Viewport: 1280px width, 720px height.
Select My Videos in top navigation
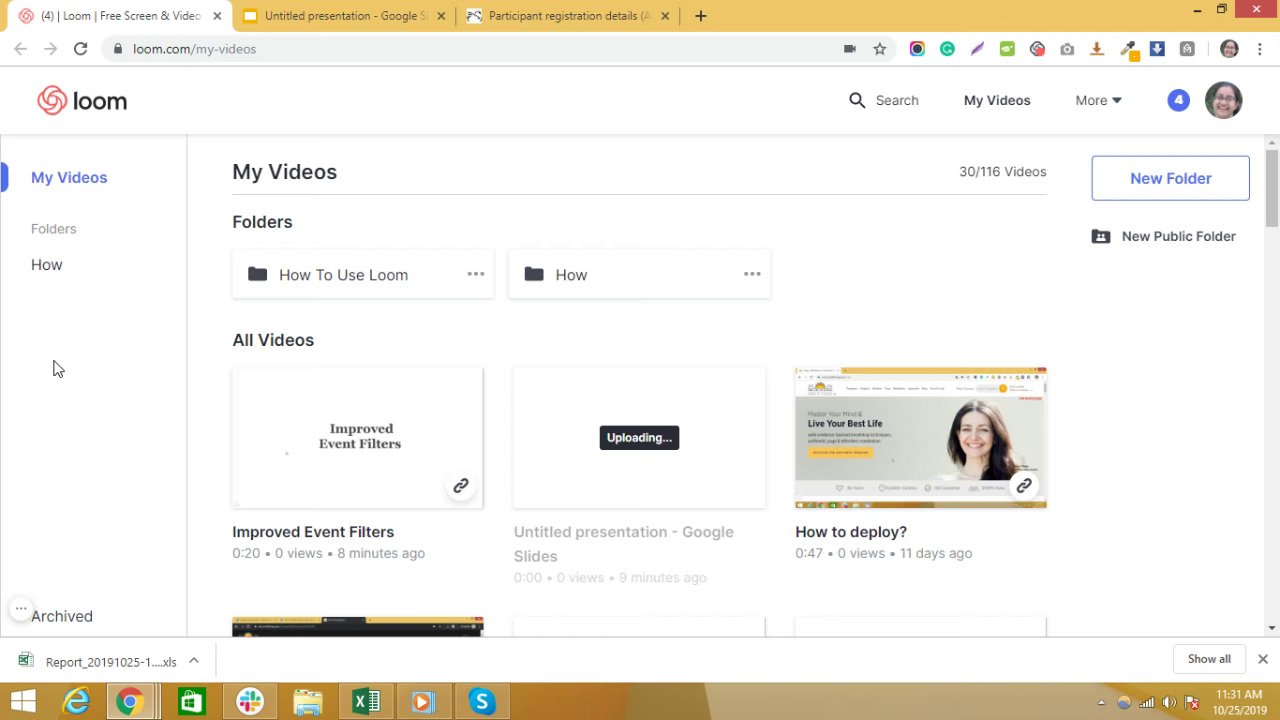coord(997,100)
